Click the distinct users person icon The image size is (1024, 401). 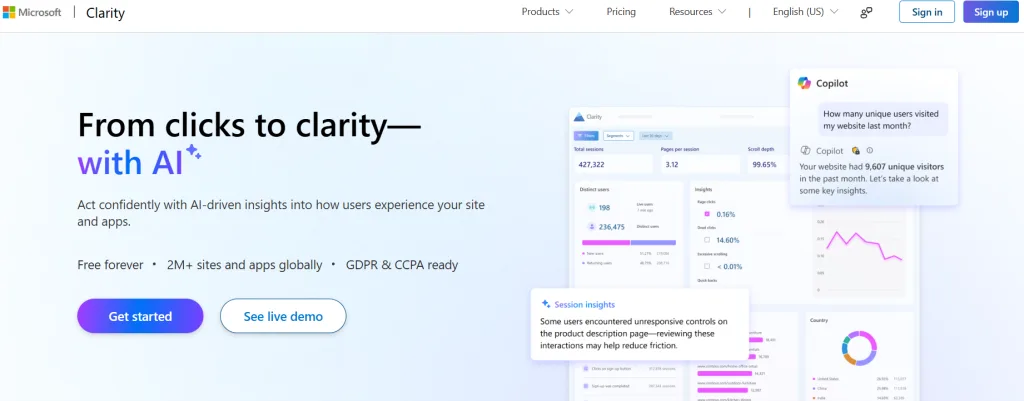pos(592,227)
